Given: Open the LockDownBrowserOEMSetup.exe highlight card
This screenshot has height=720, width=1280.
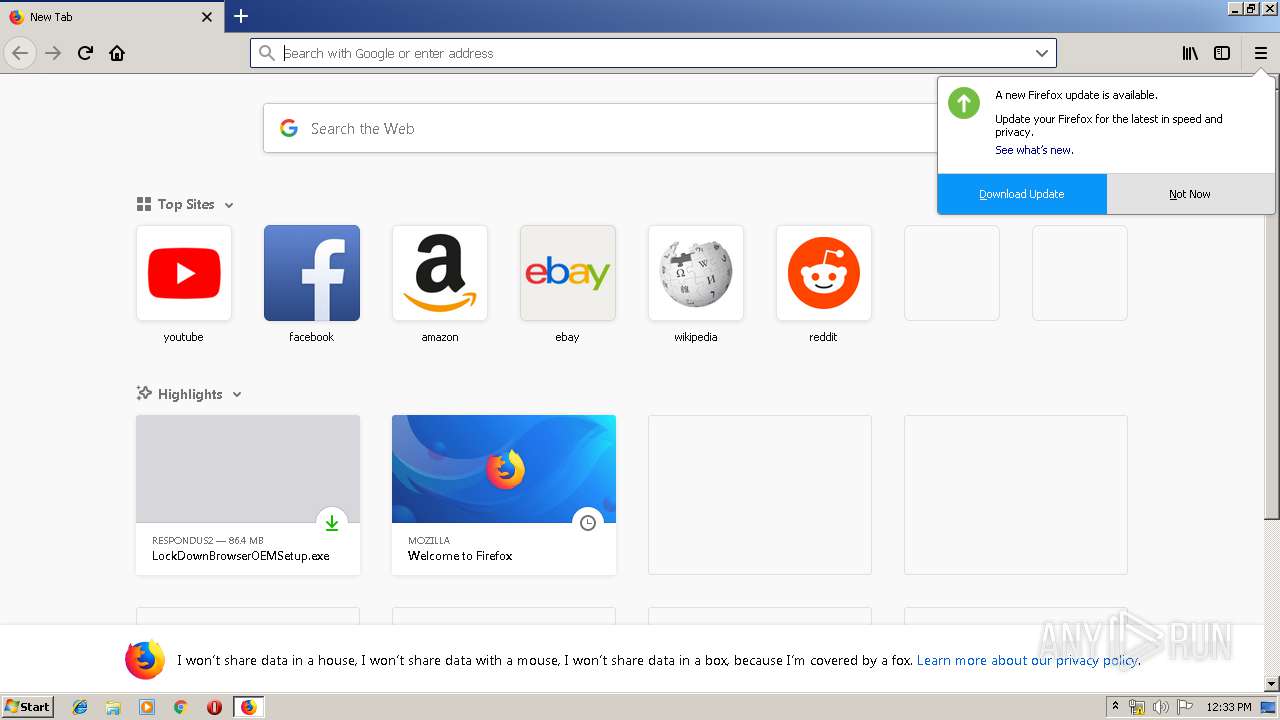Looking at the screenshot, I should pos(248,495).
